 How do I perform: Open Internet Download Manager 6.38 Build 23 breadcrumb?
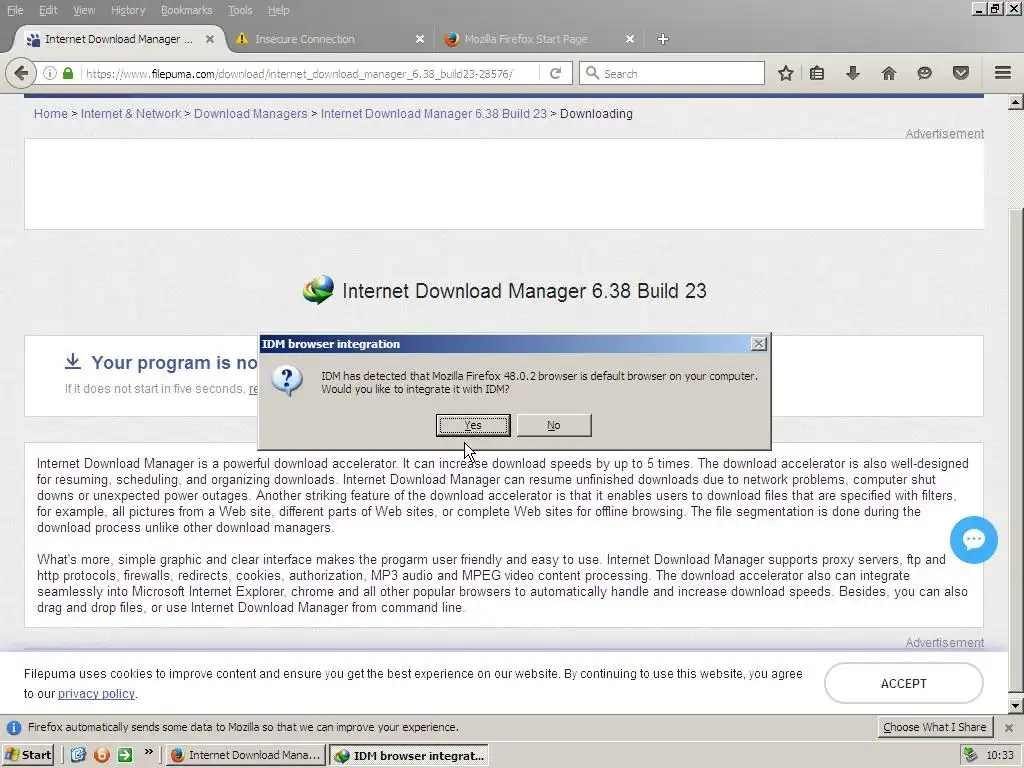click(434, 114)
